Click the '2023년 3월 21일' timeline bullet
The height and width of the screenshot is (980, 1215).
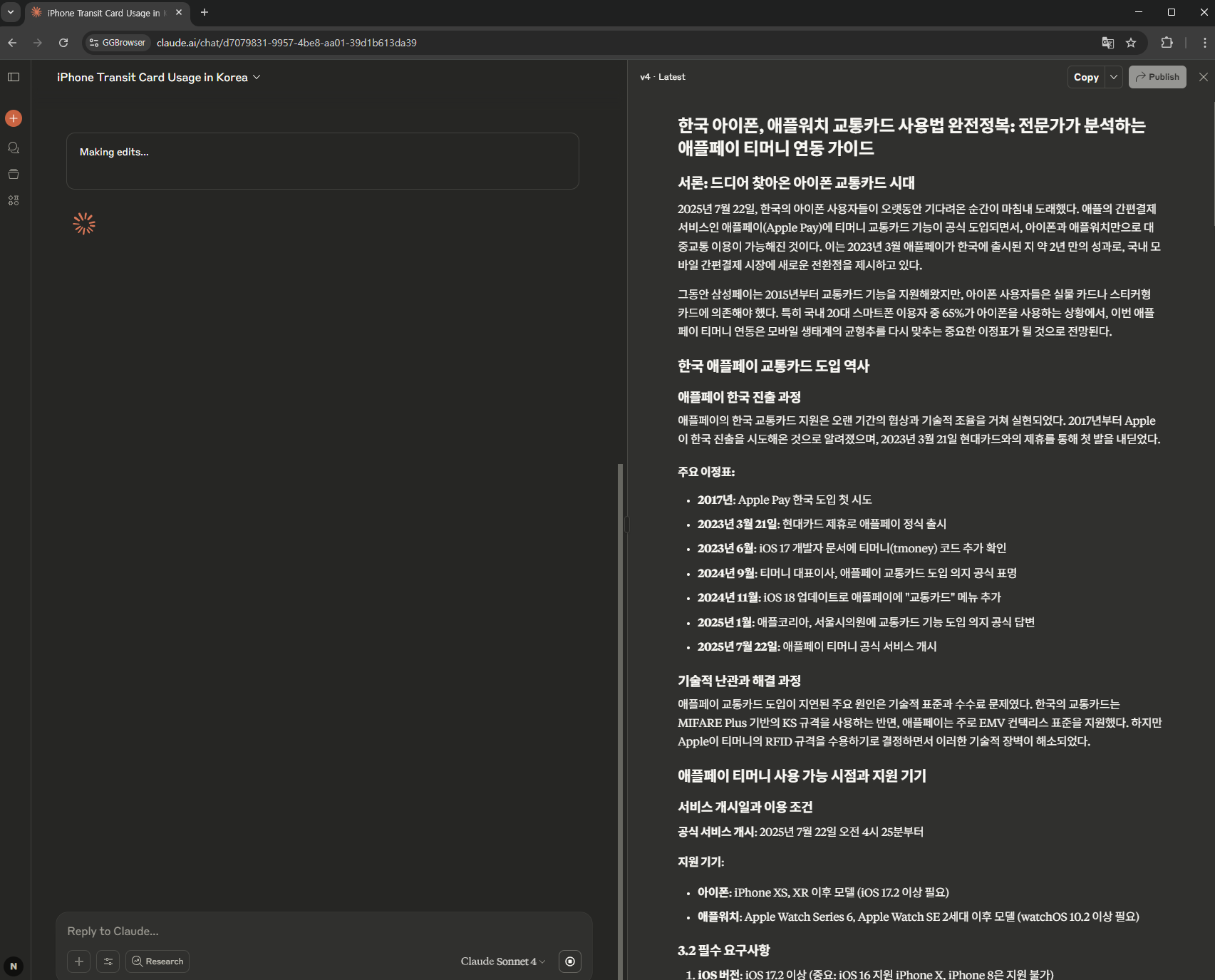822,524
